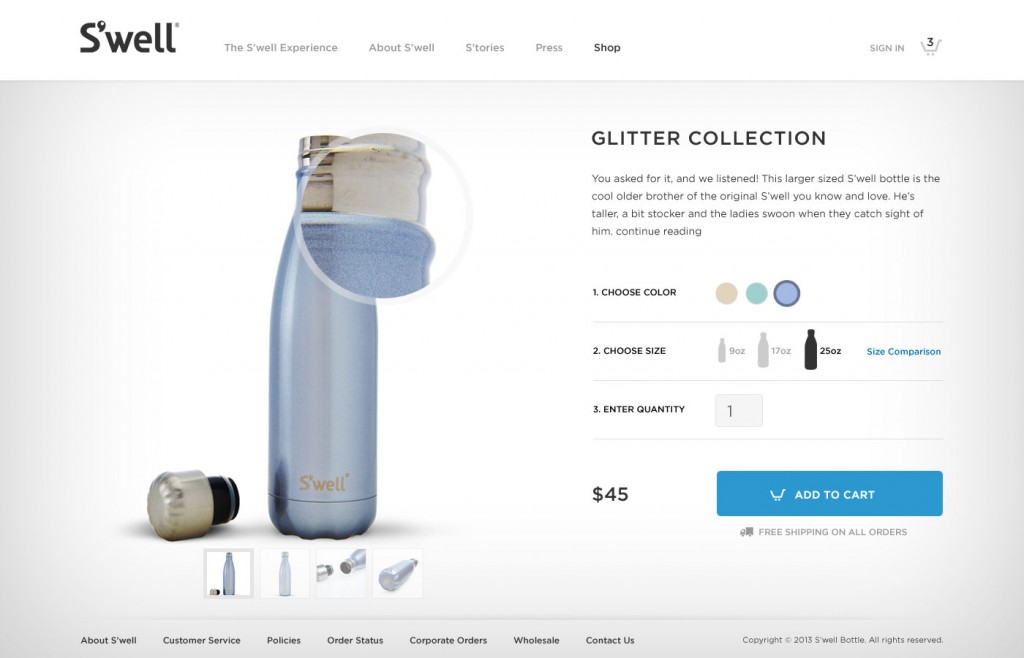
Task: Select the 17oz bottle size icon
Action: click(763, 350)
